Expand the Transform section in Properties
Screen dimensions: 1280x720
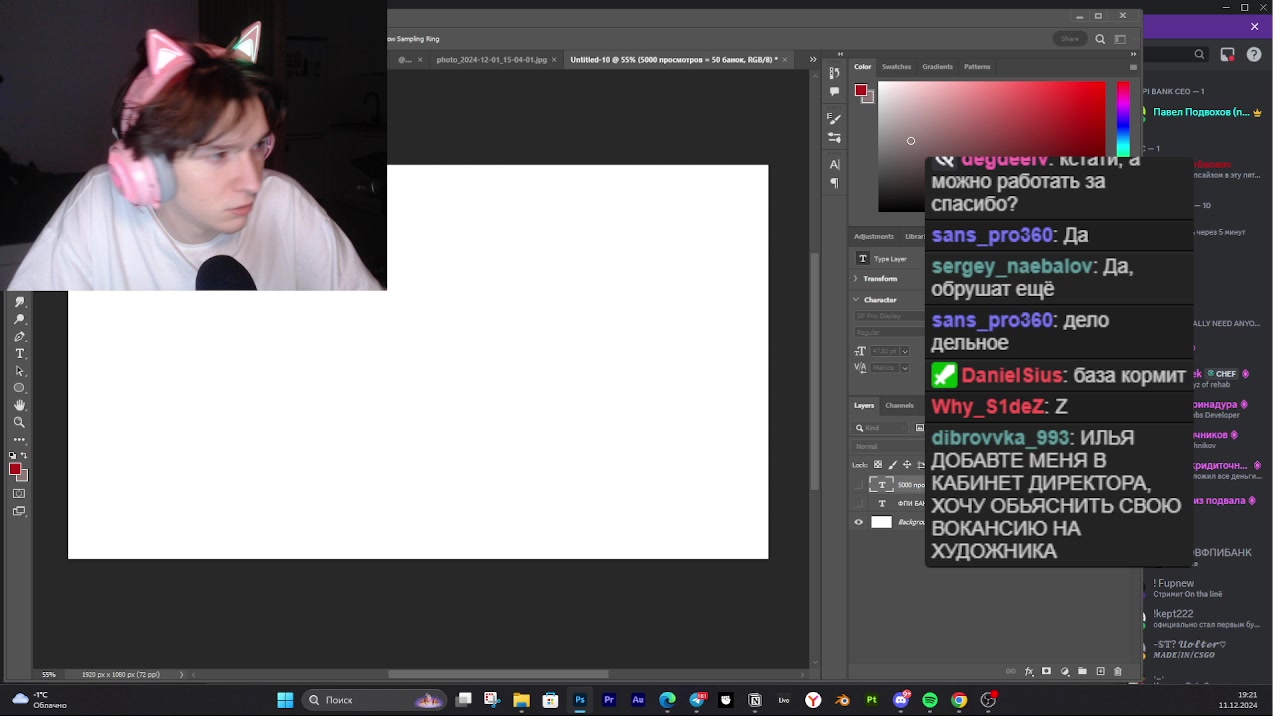(857, 278)
